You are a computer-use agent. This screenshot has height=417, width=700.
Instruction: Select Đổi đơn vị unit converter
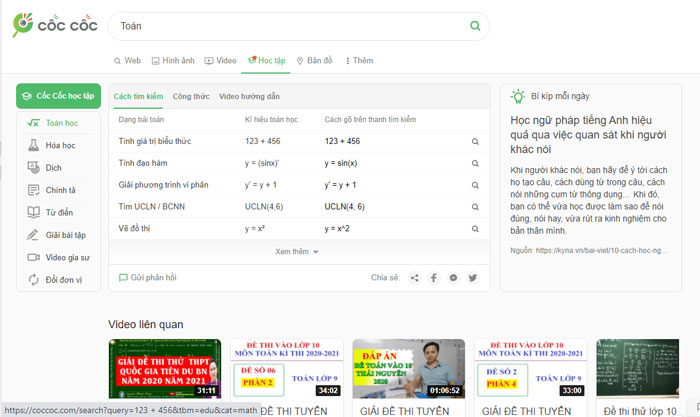pos(64,279)
